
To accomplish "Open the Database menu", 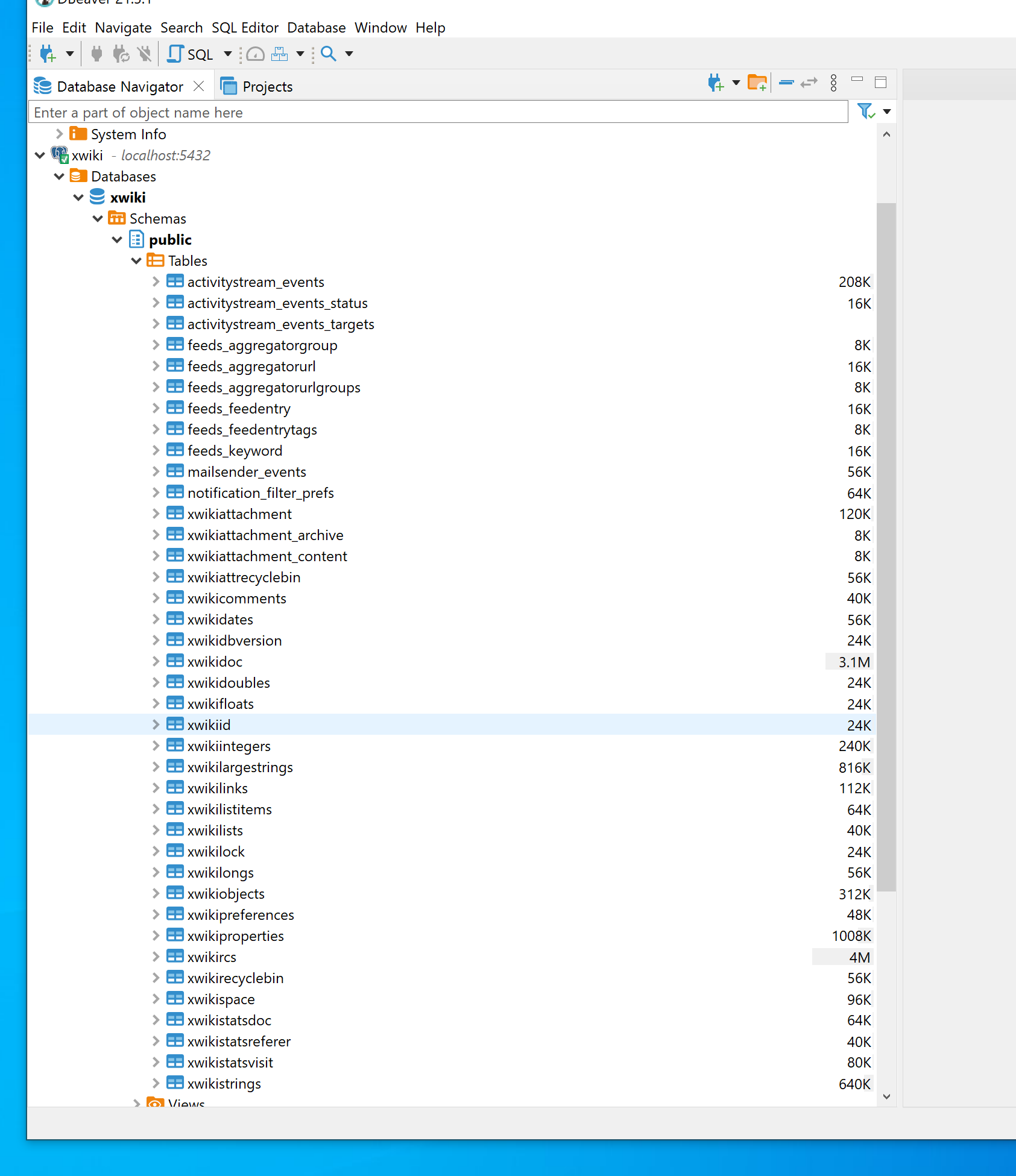I will tap(316, 28).
